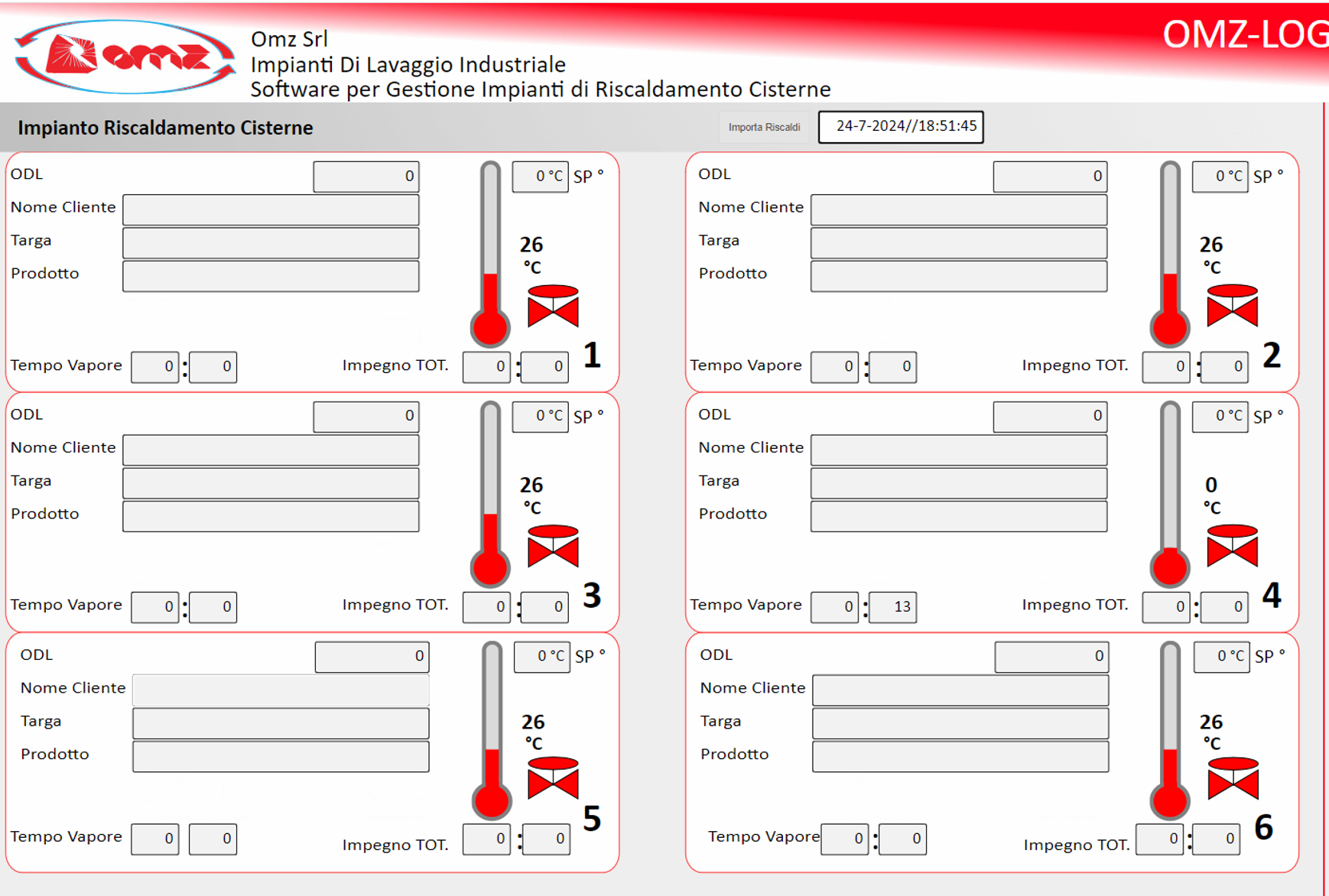Select the ODL field of tank 2
Image resolution: width=1329 pixels, height=896 pixels.
(x=1050, y=177)
